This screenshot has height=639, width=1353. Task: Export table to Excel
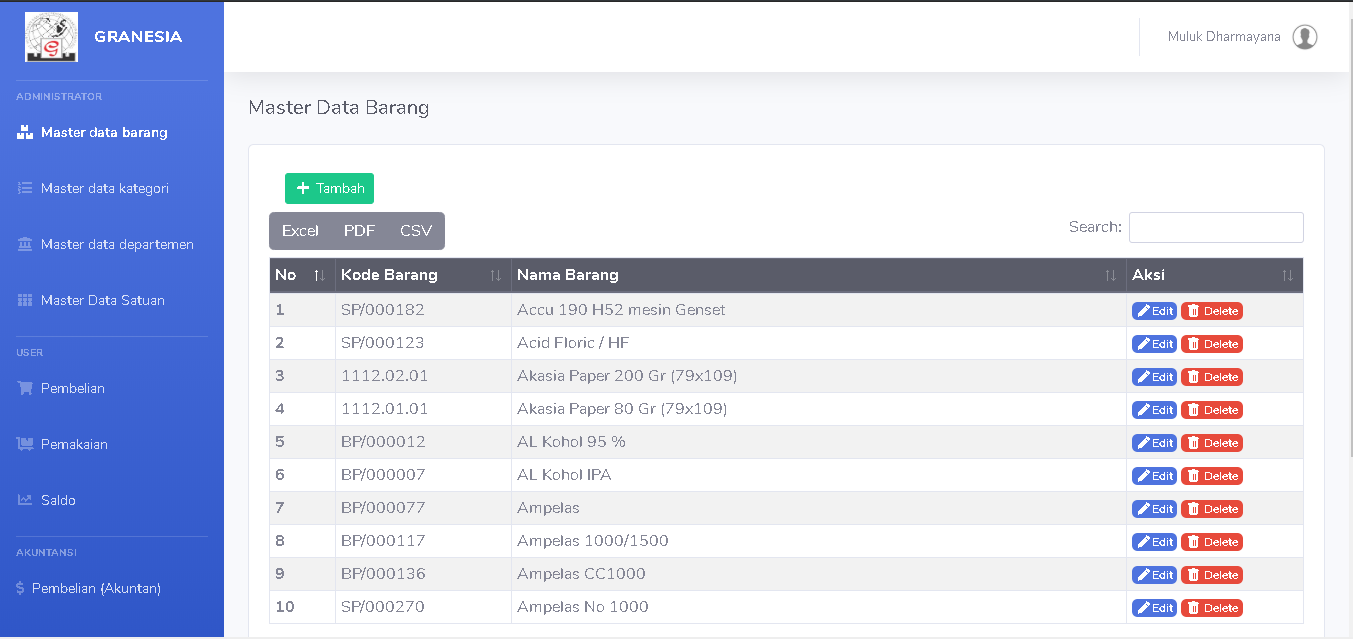click(300, 231)
